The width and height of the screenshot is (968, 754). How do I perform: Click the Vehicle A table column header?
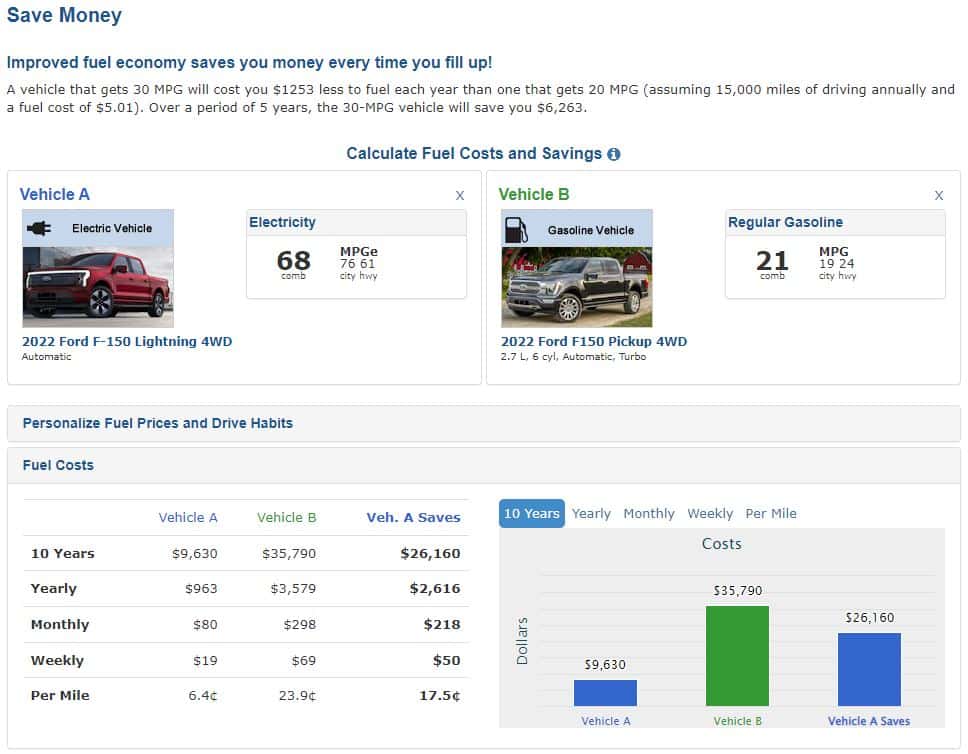point(188,517)
